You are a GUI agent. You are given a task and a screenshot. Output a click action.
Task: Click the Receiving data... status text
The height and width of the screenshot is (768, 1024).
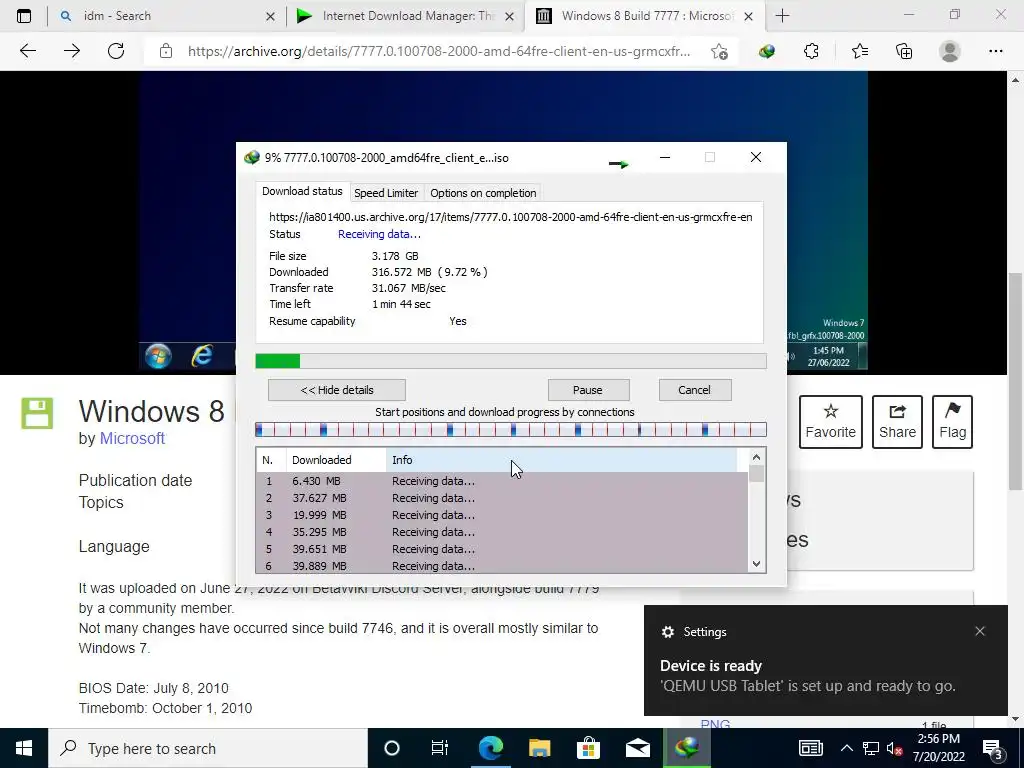click(379, 234)
